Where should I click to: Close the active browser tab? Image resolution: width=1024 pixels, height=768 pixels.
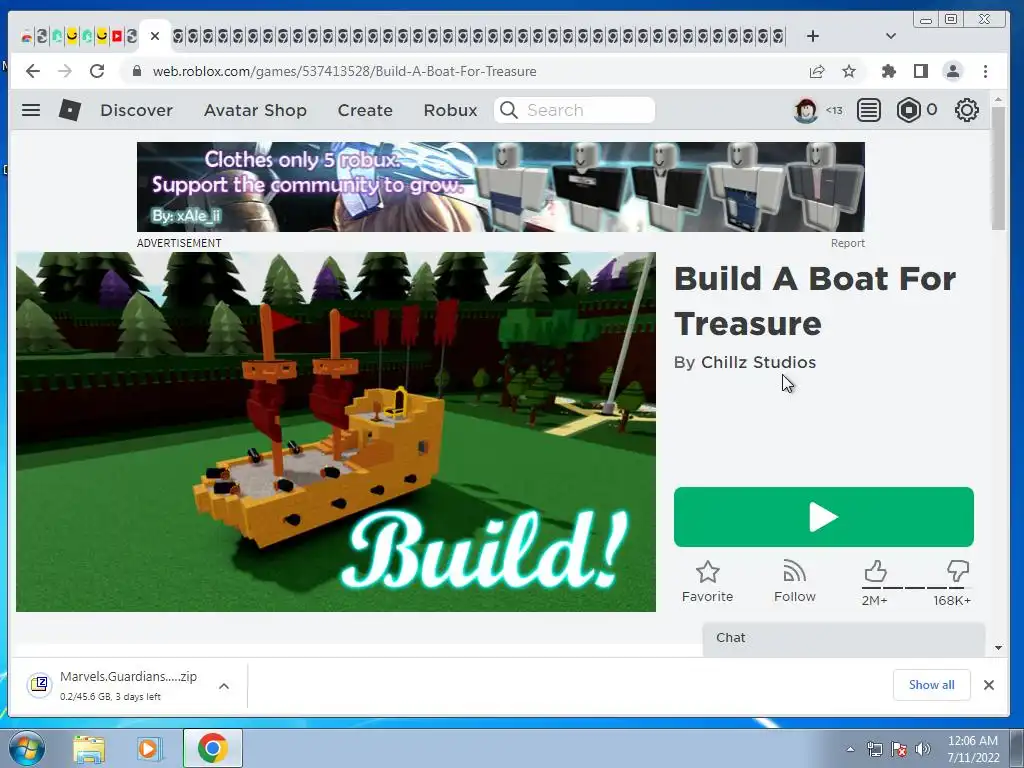point(155,36)
